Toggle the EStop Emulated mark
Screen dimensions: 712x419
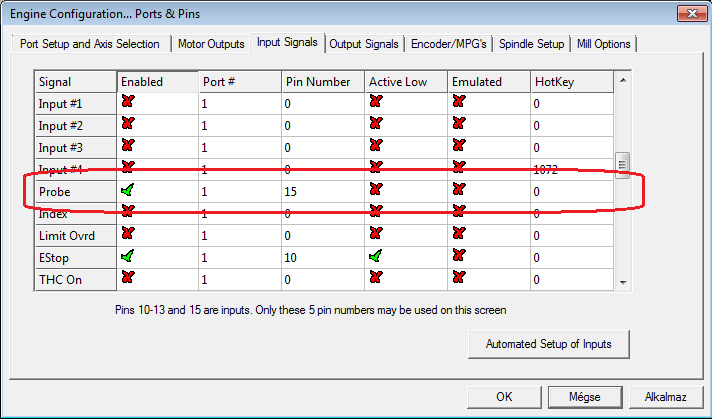tap(458, 257)
